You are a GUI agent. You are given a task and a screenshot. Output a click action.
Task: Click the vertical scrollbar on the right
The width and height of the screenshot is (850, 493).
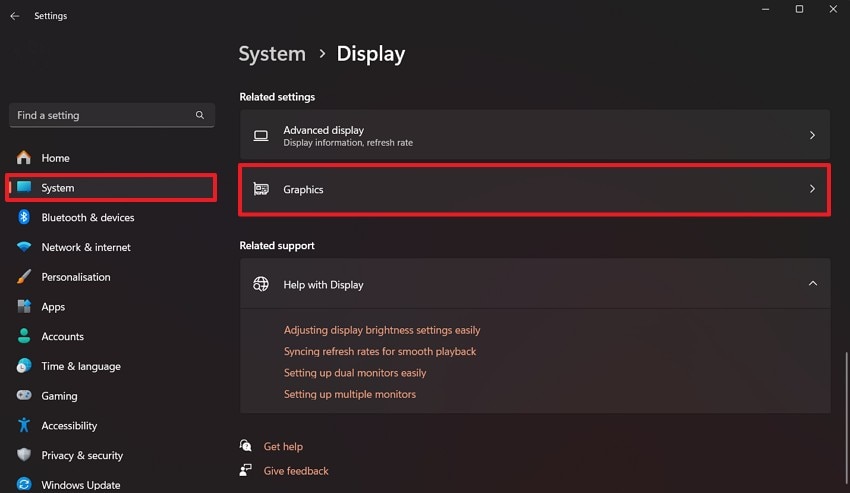point(846,418)
